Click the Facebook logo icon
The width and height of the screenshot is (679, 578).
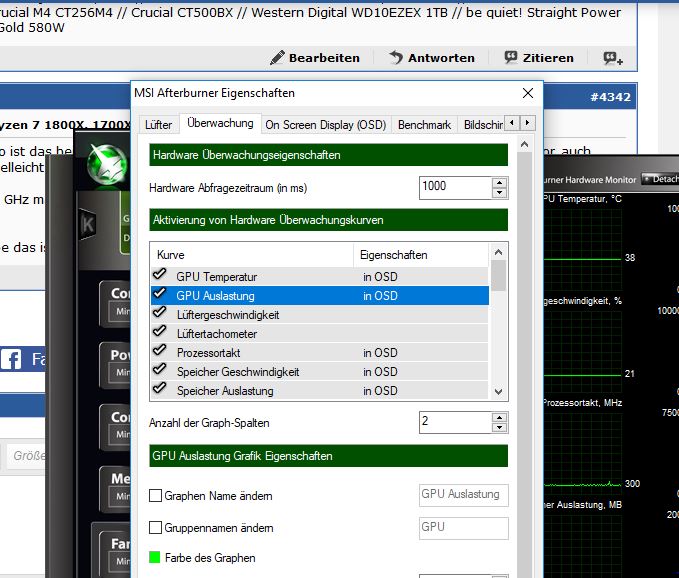11,359
